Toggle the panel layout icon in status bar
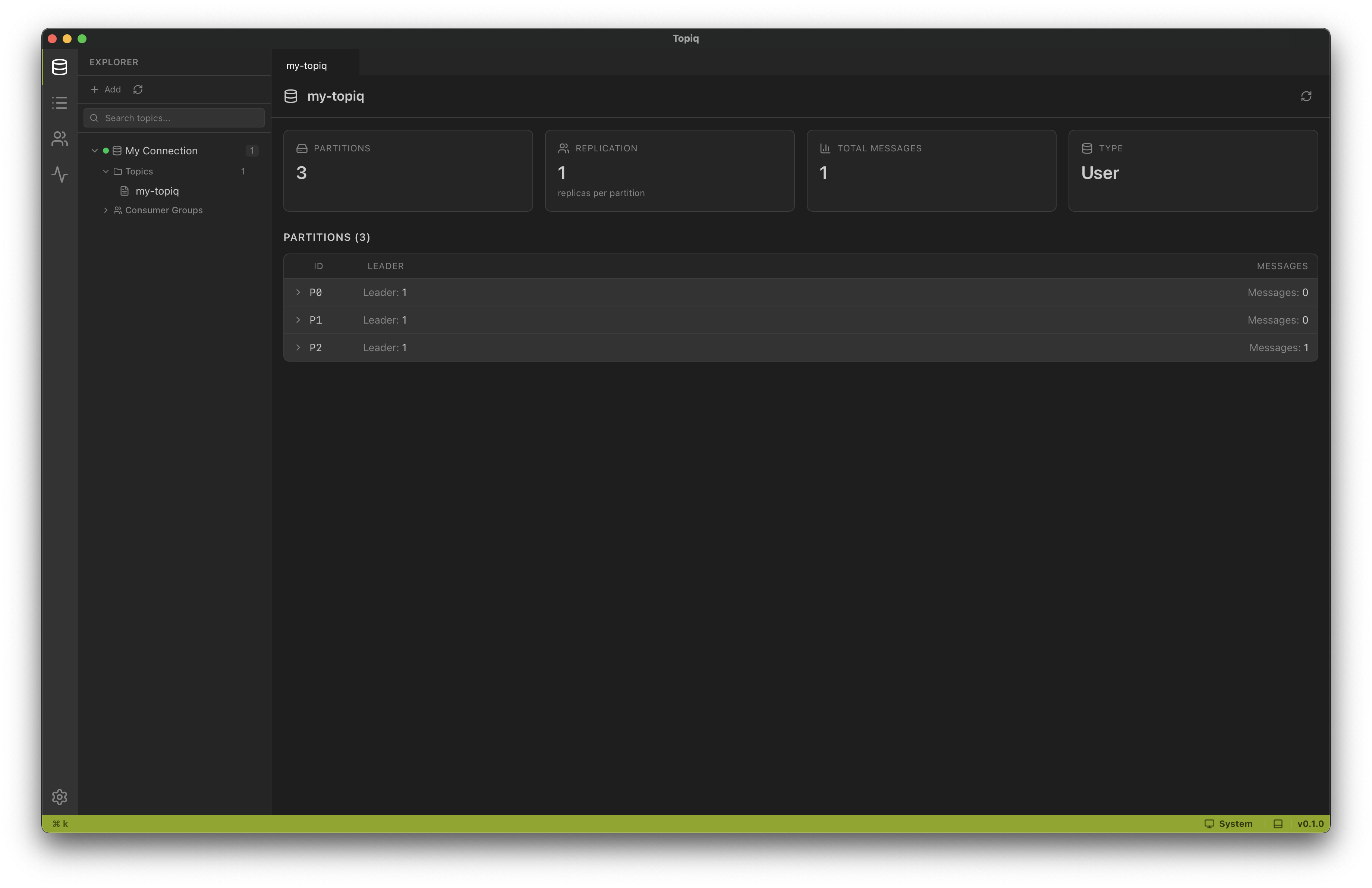The width and height of the screenshot is (1372, 888). point(1279,824)
